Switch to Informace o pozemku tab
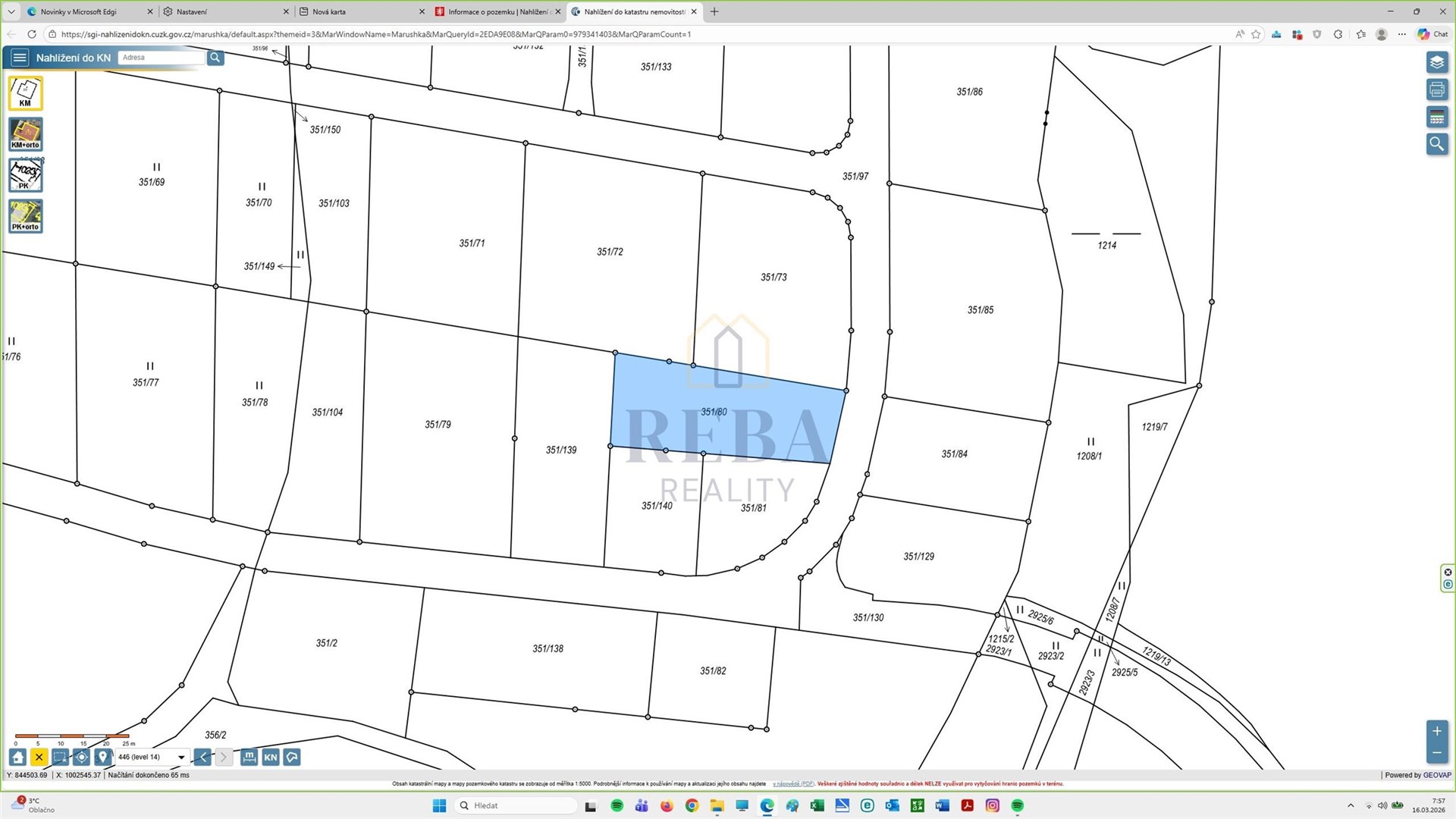Screen dimensions: 1456x819 (x=494, y=11)
